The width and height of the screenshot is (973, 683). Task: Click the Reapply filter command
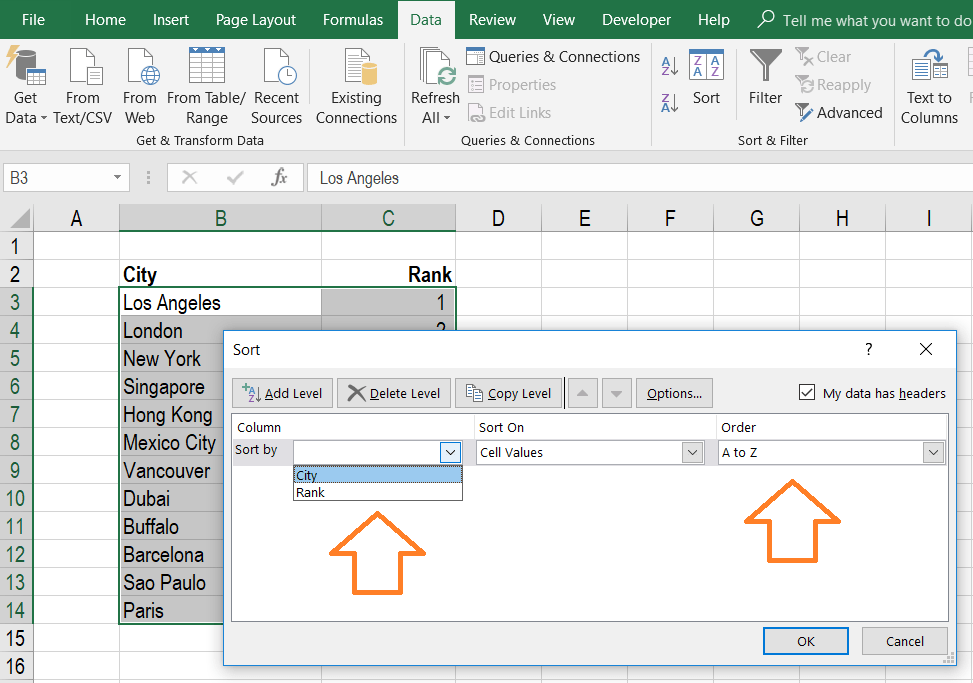coord(833,84)
